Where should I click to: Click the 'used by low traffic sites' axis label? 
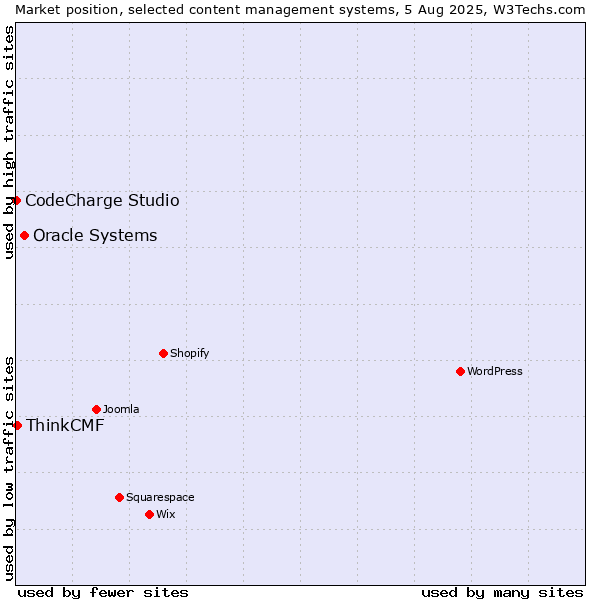pos(8,469)
